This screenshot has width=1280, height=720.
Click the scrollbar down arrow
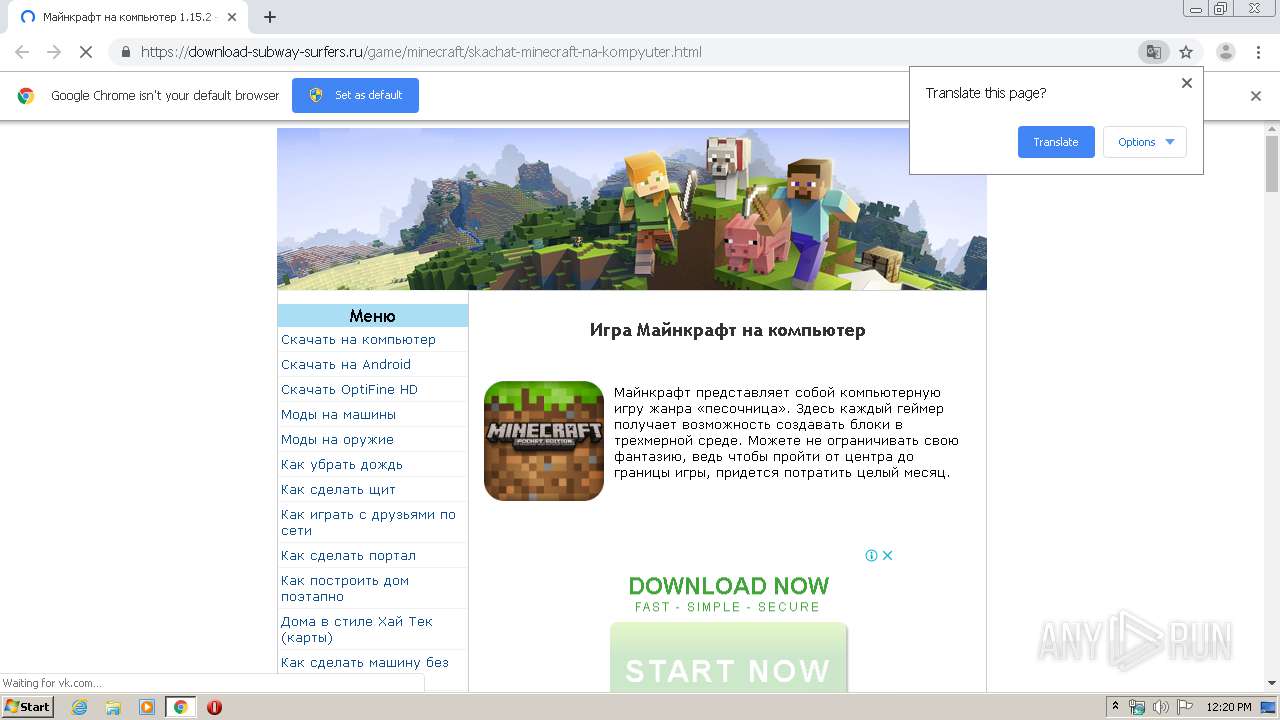point(1272,683)
